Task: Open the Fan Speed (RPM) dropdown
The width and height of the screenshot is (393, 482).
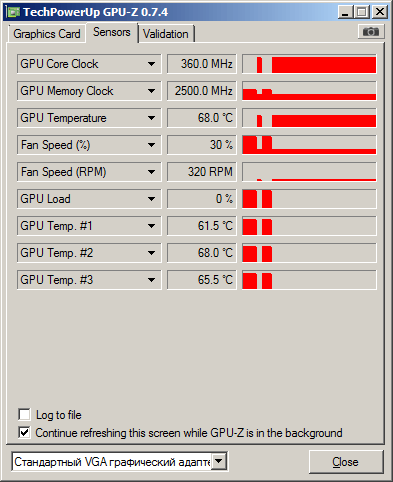Action: click(x=151, y=172)
